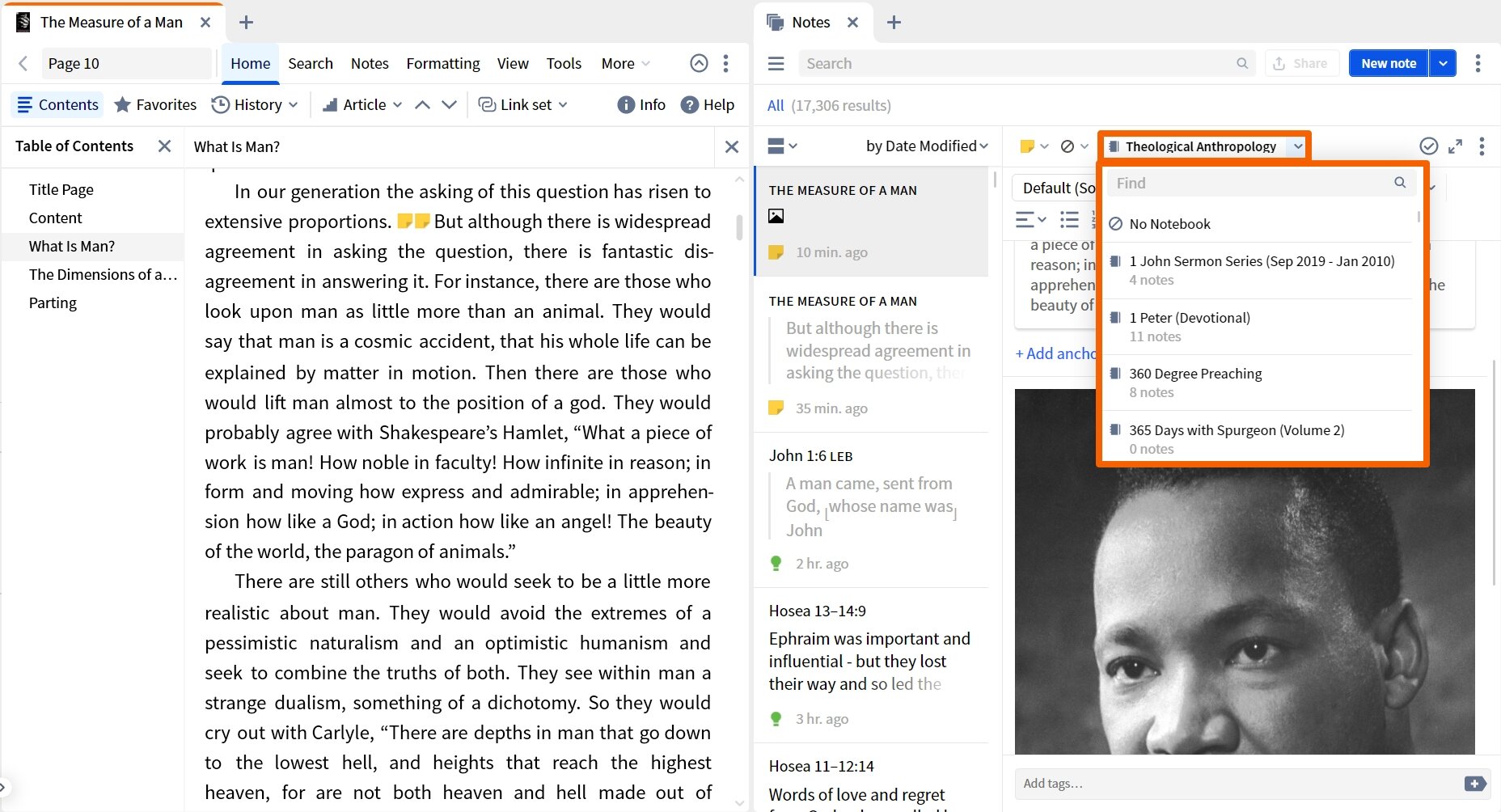Viewport: 1501px width, 812px height.
Task: Change sort by Date Modified
Action: [927, 146]
